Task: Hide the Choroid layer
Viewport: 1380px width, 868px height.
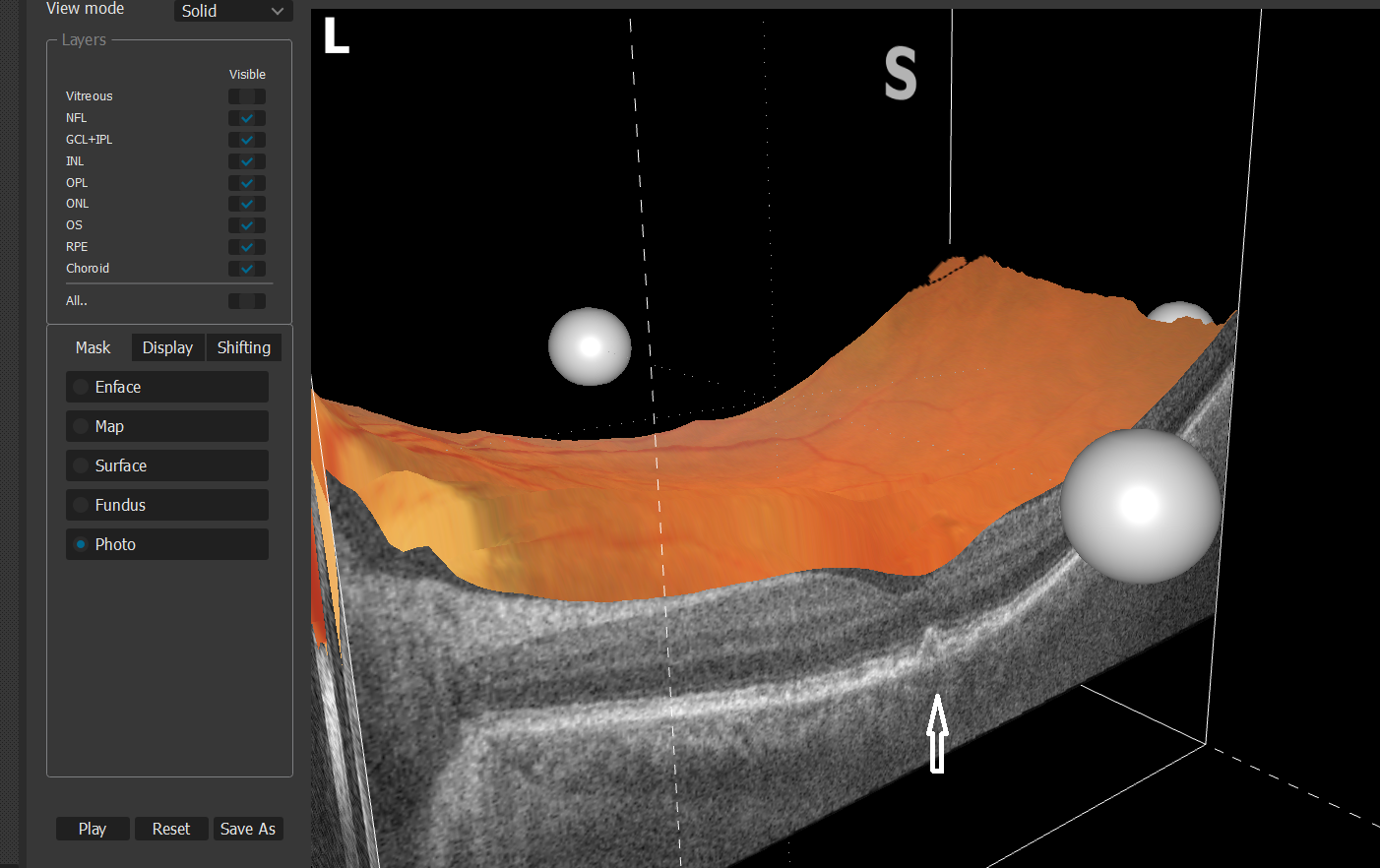Action: (x=247, y=269)
